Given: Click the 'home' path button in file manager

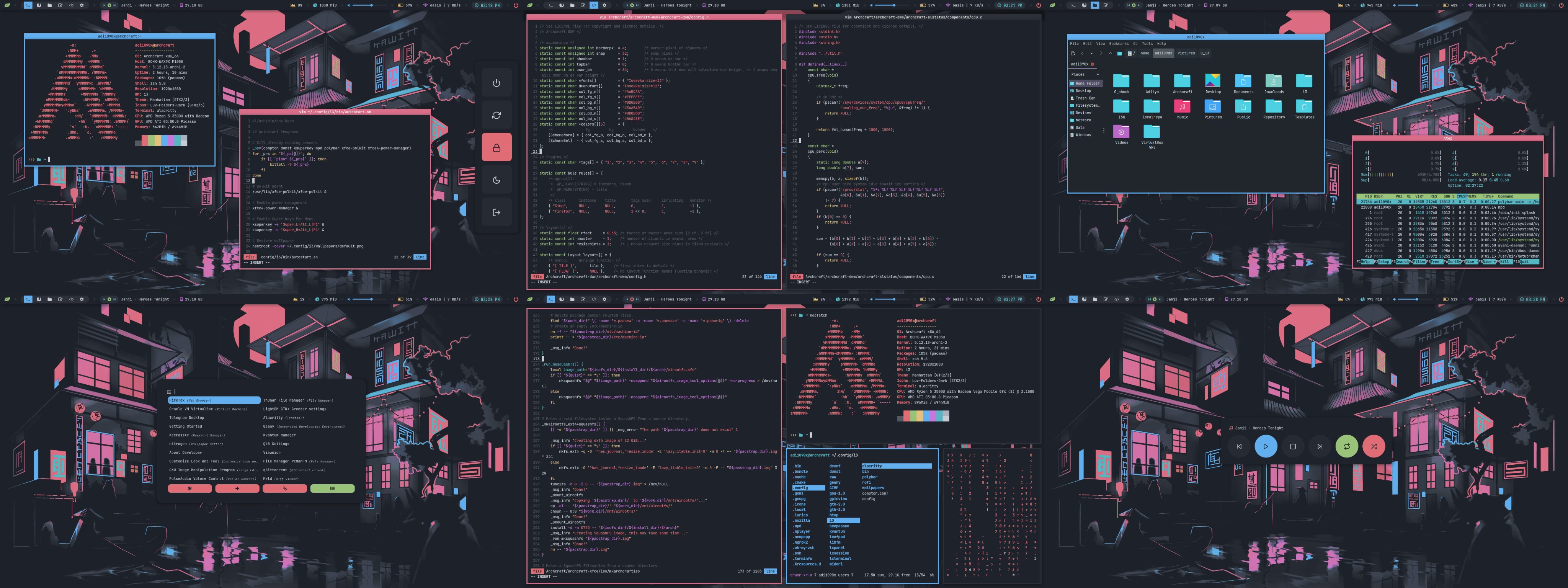Looking at the screenshot, I should (x=1145, y=54).
